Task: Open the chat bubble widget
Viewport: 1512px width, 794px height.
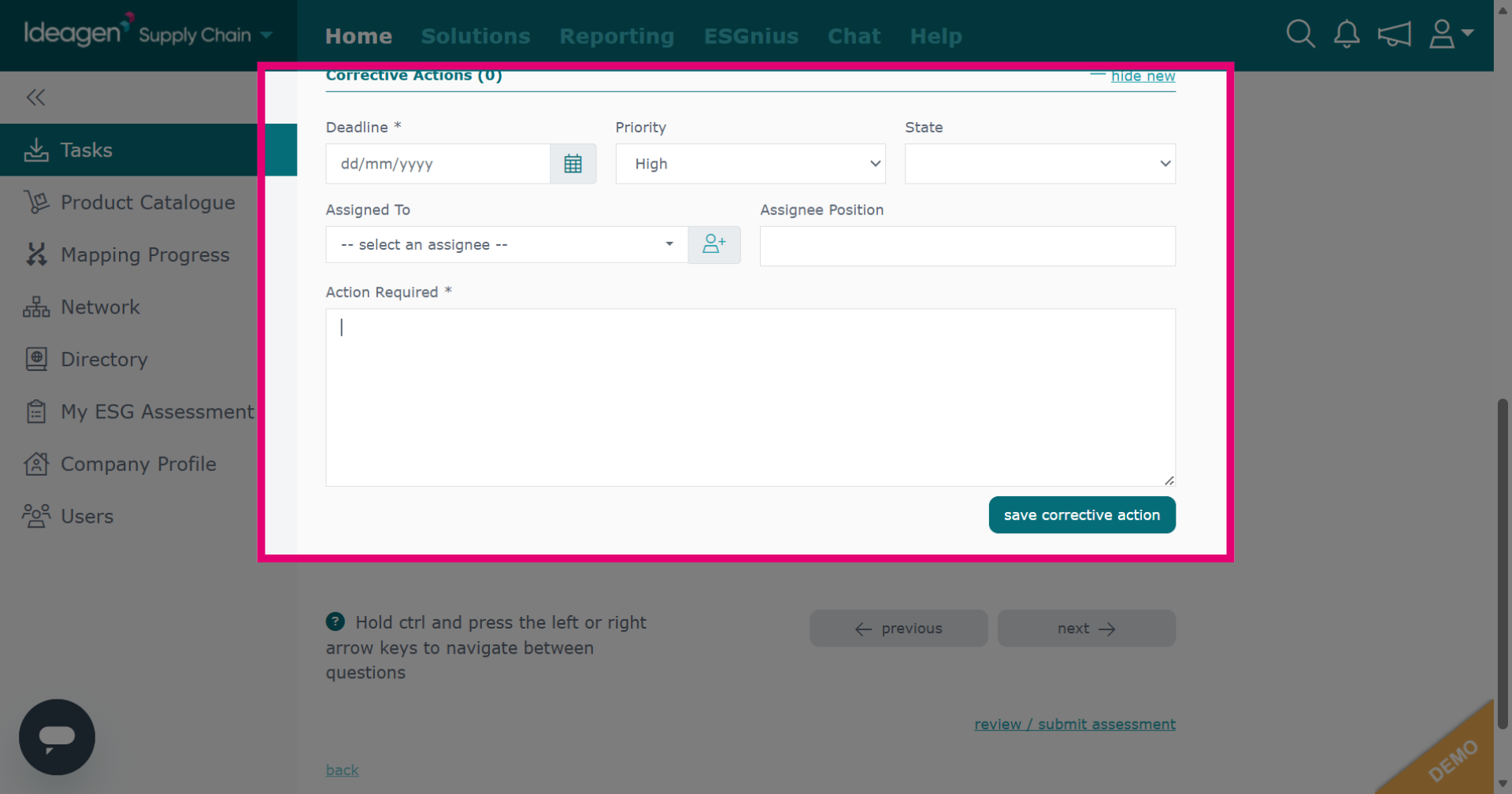Action: click(57, 736)
